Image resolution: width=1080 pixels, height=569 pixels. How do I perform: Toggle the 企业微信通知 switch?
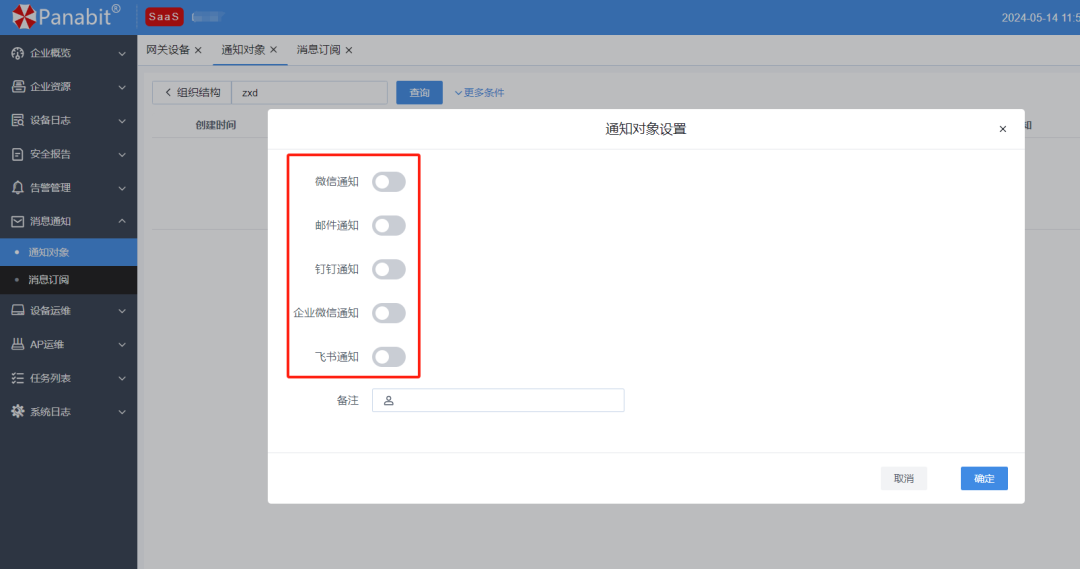(x=388, y=313)
